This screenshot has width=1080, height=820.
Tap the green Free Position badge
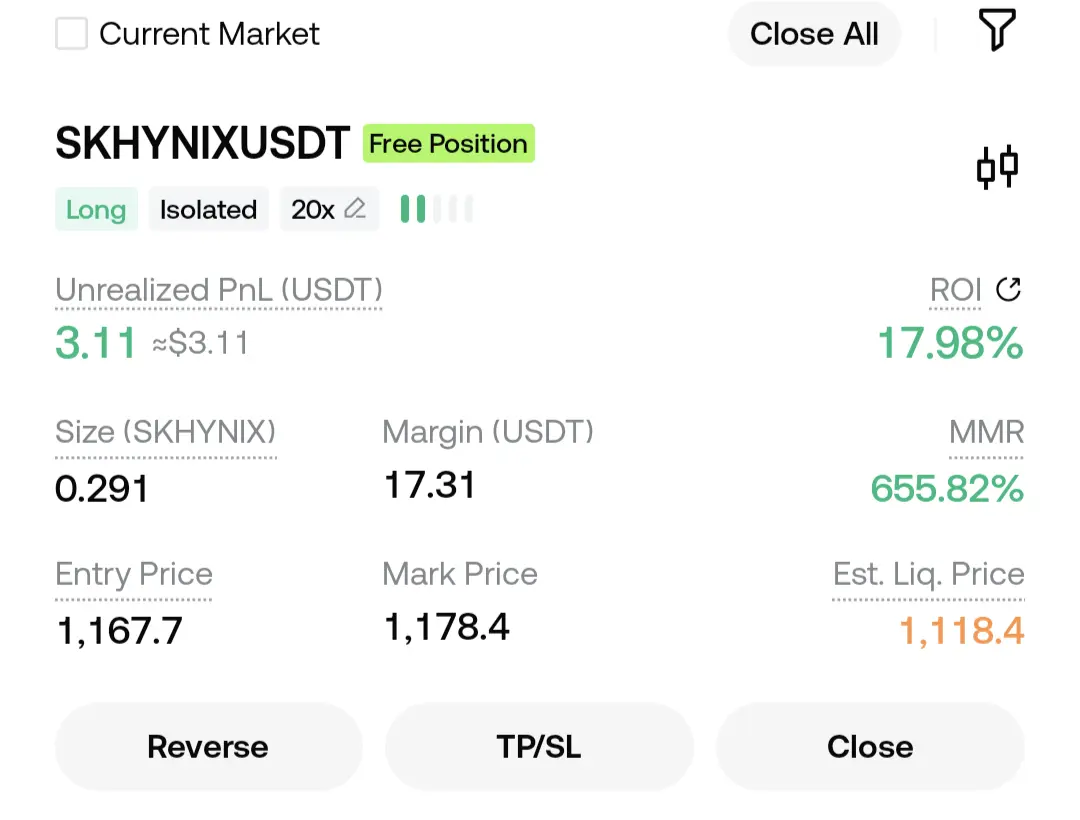click(x=448, y=143)
